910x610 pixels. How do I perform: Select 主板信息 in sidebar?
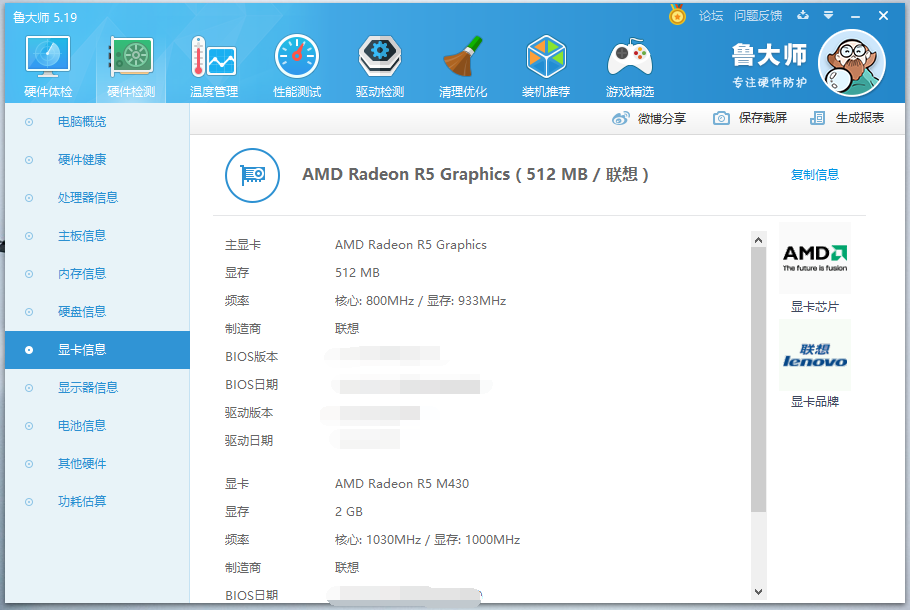(x=98, y=236)
